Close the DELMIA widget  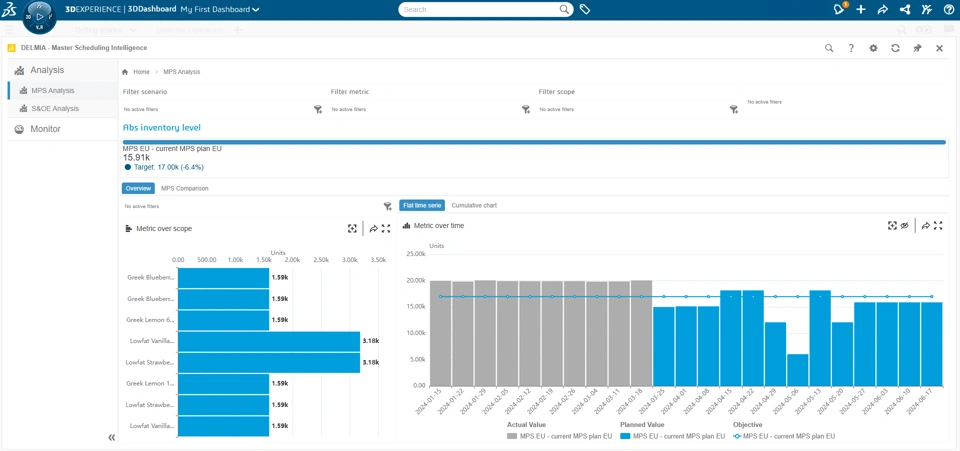939,48
